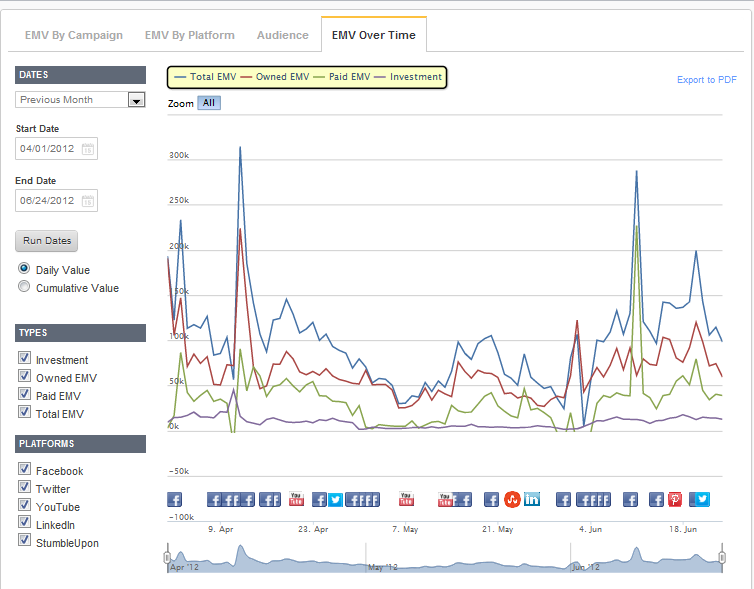Switch to the EMV By Campaign tab
The image size is (754, 589).
tap(74, 35)
